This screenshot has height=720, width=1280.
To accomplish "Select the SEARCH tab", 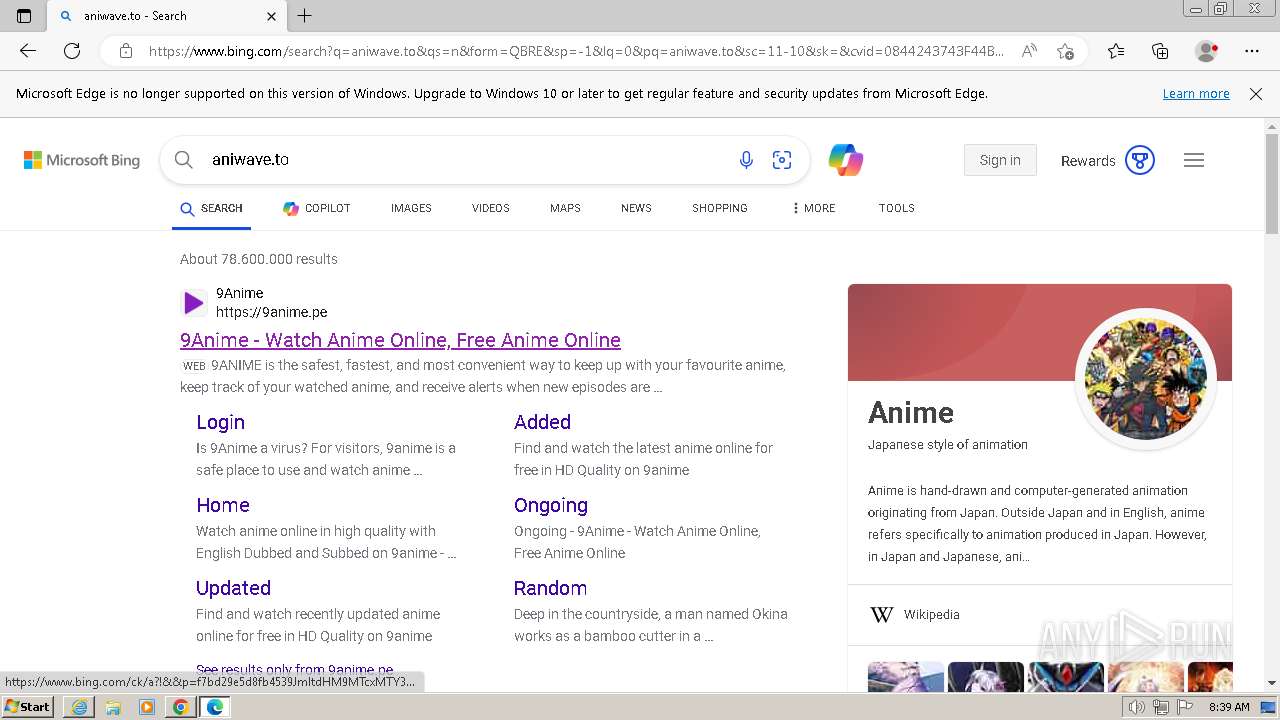I will click(211, 208).
